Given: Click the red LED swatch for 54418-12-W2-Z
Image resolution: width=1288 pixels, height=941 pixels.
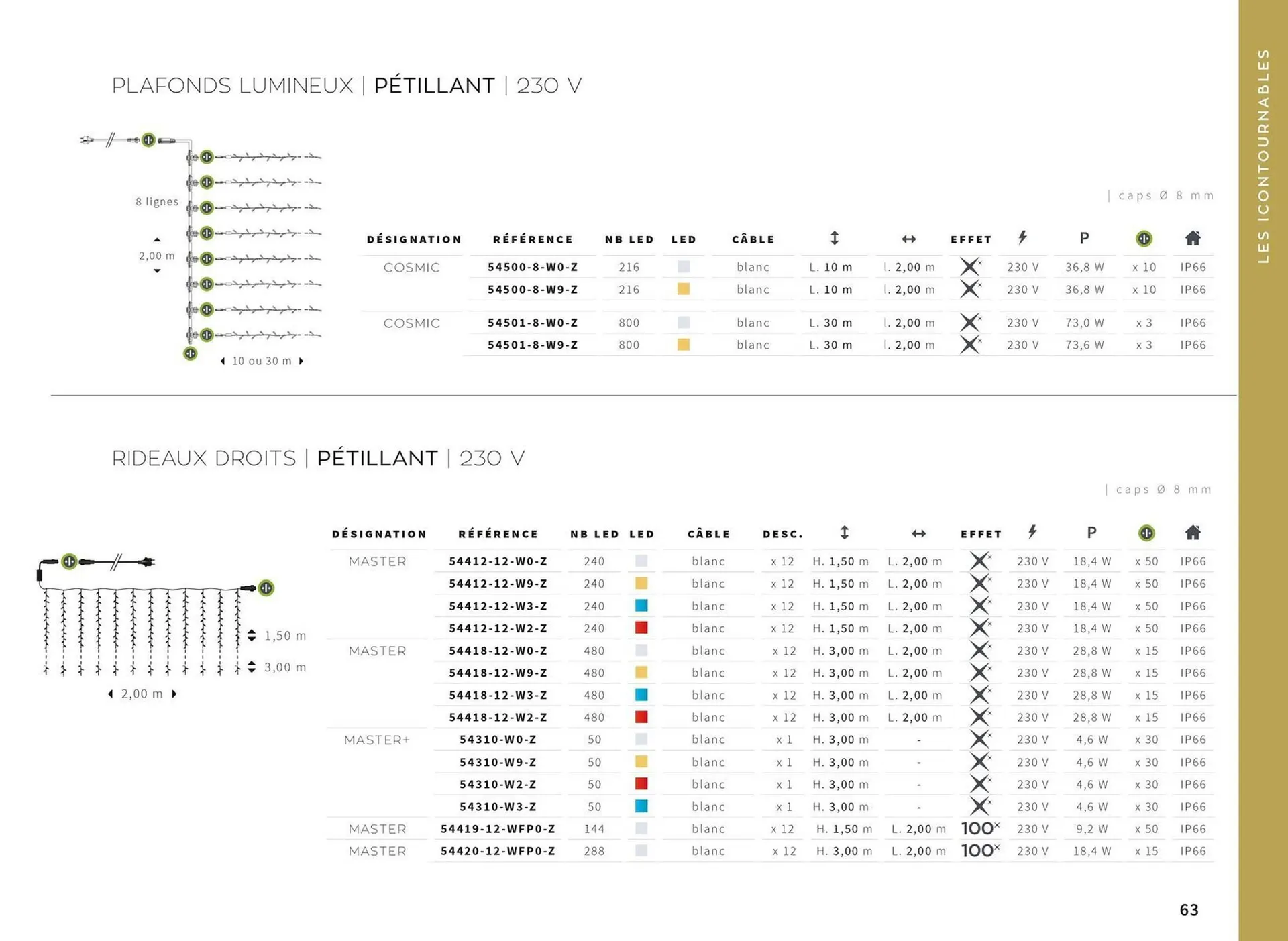Looking at the screenshot, I should pyautogui.click(x=641, y=717).
